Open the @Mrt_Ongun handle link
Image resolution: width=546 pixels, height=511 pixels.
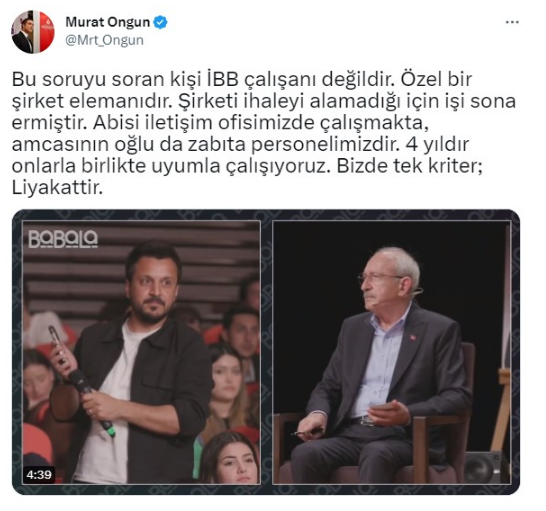[104, 40]
